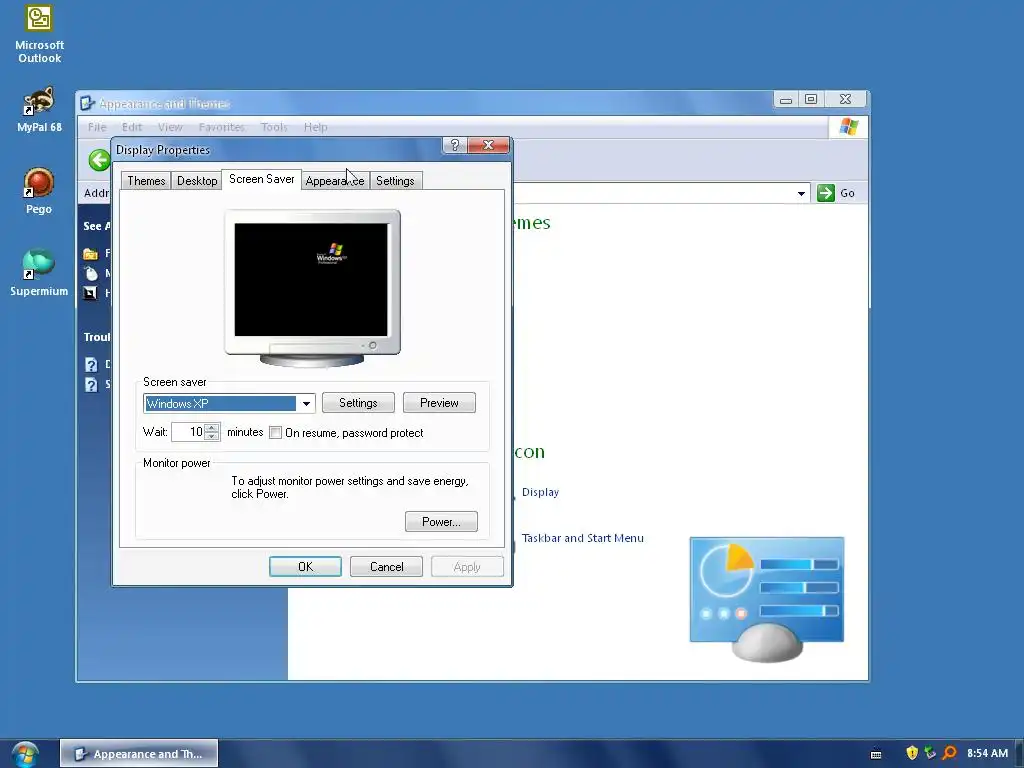Confirm with the OK button
Image resolution: width=1024 pixels, height=768 pixels.
[x=305, y=567]
